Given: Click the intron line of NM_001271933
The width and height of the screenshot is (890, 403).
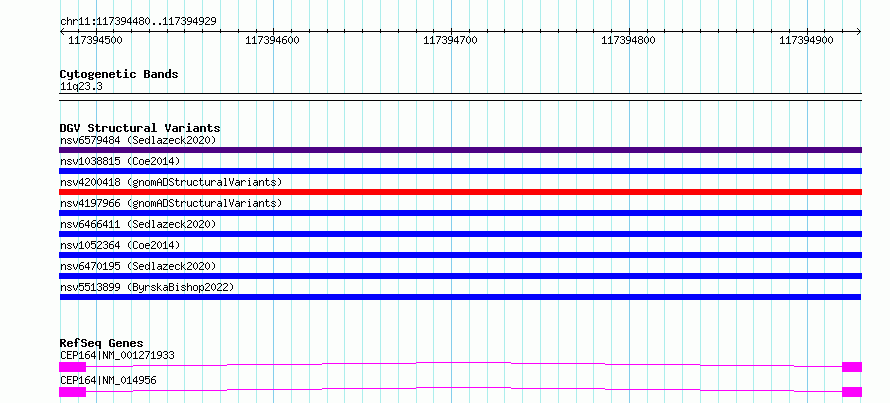Looking at the screenshot, I should coord(464,362).
